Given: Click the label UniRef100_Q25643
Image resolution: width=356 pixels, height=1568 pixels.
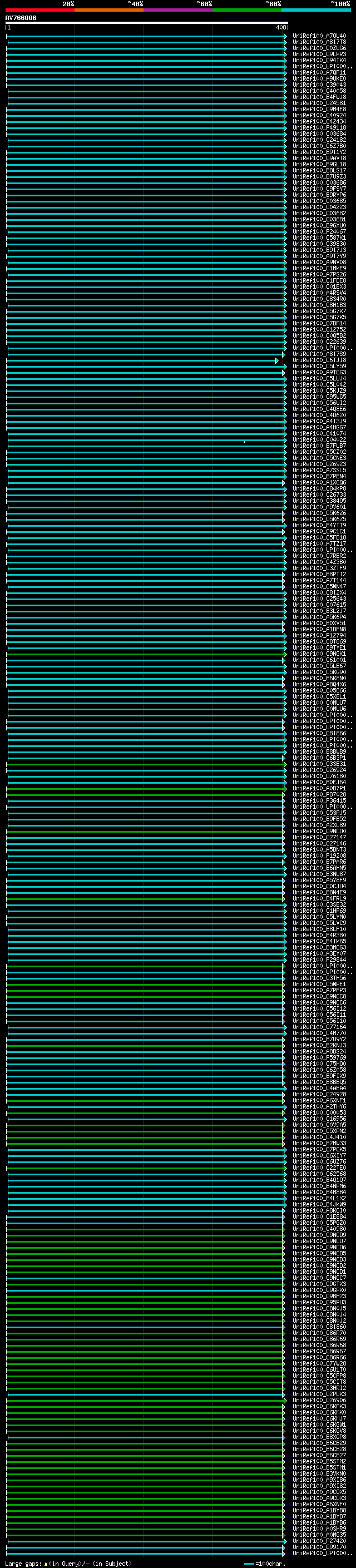Looking at the screenshot, I should click(x=319, y=599).
